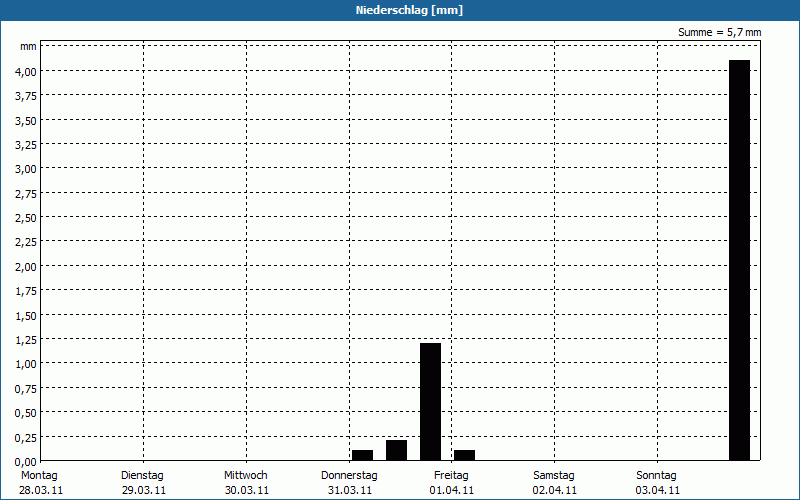This screenshot has width=800, height=500.
Task: Click the 1,75 y-axis value
Action: tap(26, 291)
